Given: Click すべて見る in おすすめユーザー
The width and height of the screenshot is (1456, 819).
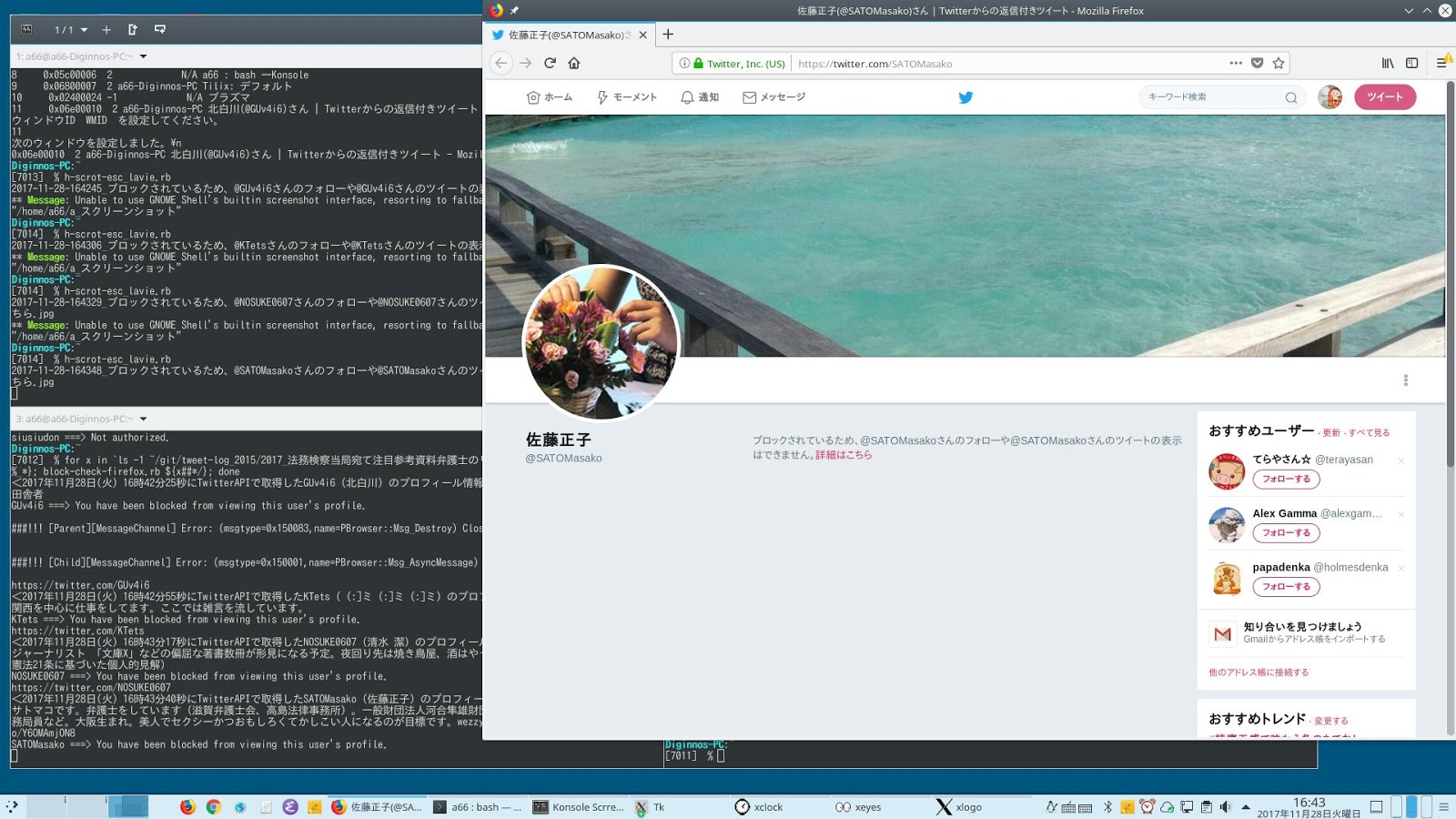Looking at the screenshot, I should (x=1370, y=433).
